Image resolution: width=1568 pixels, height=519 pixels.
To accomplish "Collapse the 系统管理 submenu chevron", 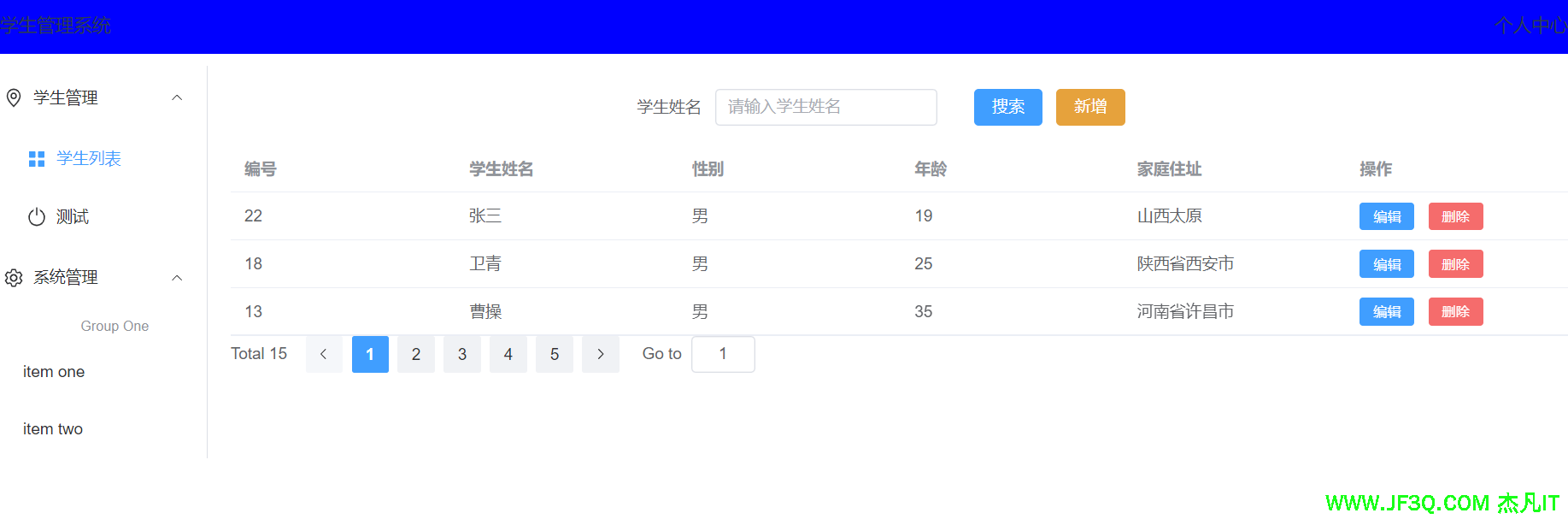I will [x=177, y=278].
